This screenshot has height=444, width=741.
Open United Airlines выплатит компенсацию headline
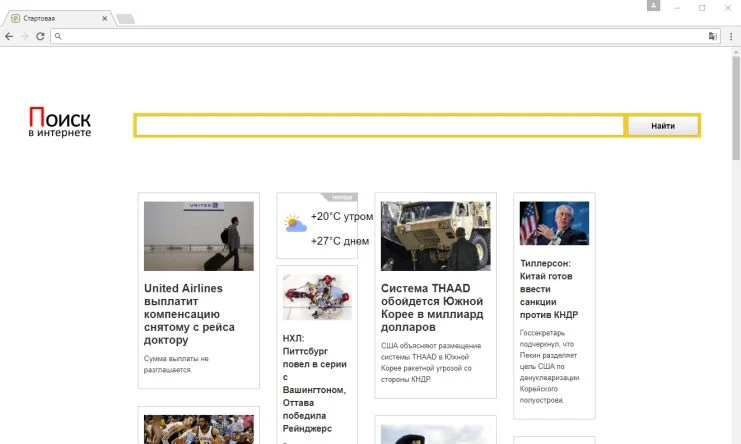pyautogui.click(x=189, y=314)
